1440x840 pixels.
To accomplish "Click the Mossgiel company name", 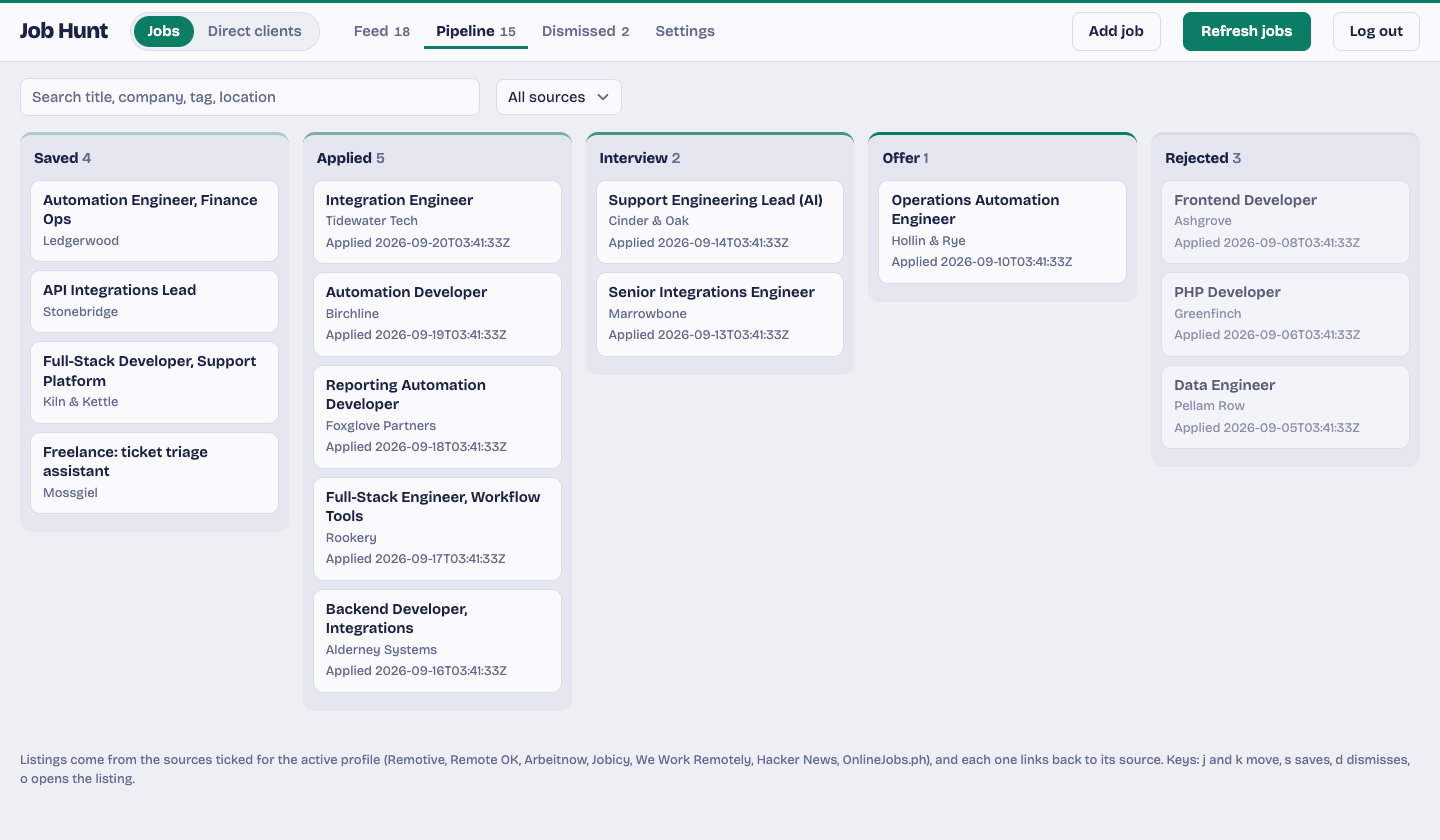I will coord(70,493).
